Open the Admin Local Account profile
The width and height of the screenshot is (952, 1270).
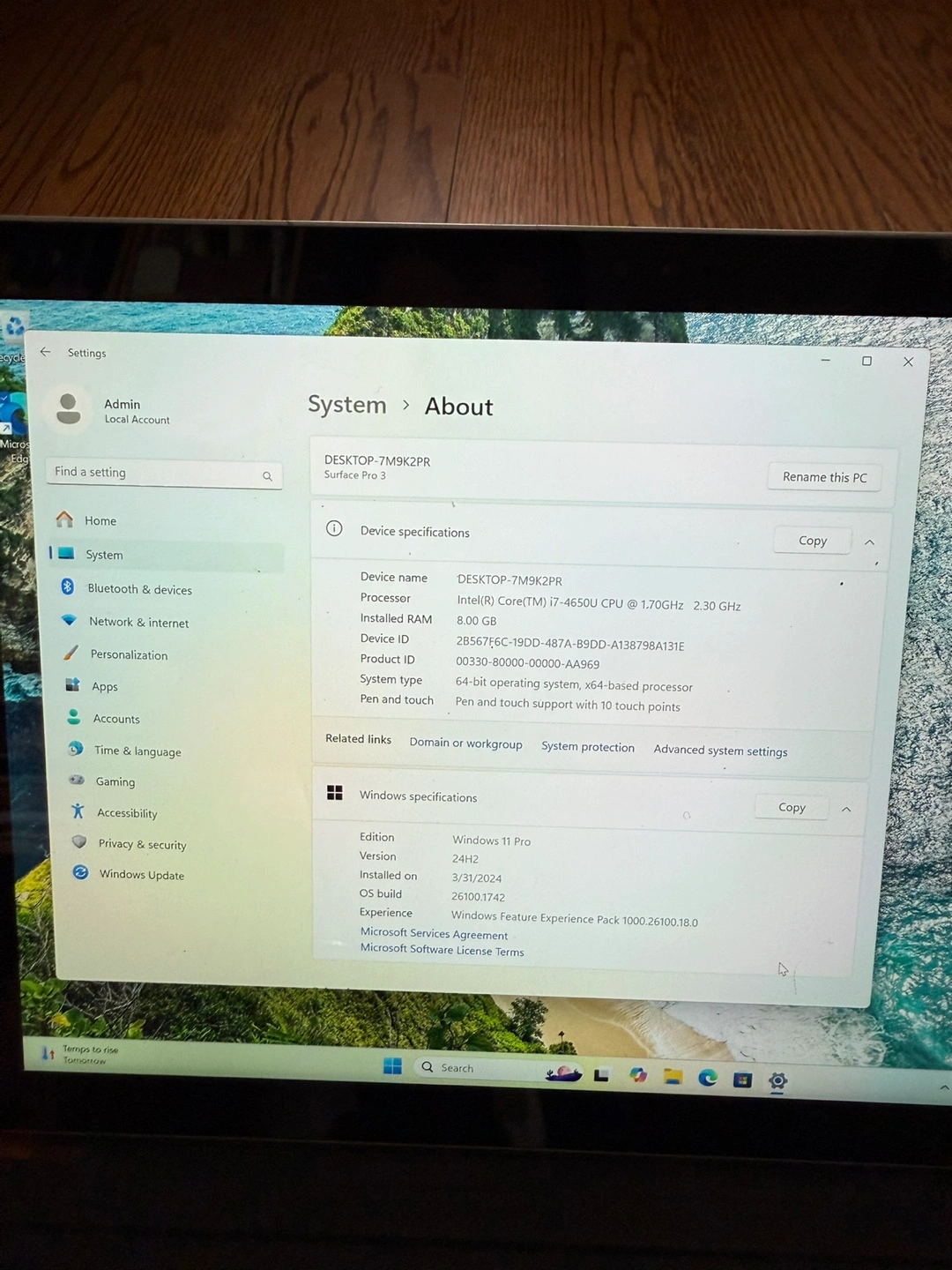click(x=110, y=410)
